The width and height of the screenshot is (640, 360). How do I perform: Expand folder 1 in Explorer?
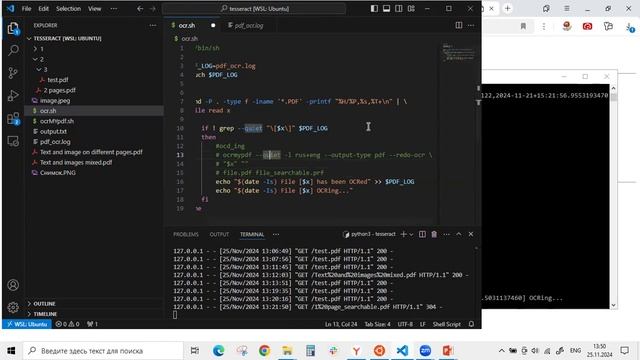point(36,49)
